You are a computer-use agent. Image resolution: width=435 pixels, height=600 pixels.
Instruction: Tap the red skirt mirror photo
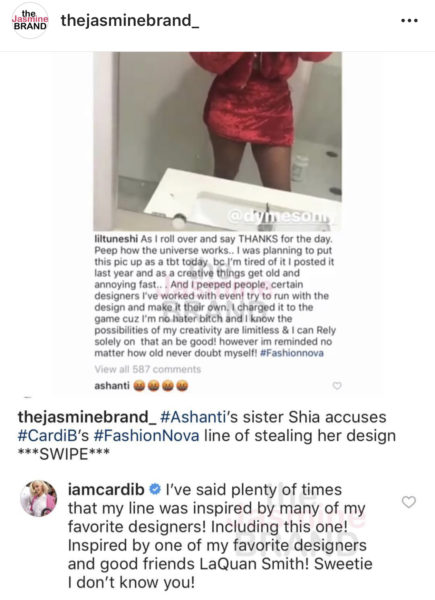click(x=217, y=141)
